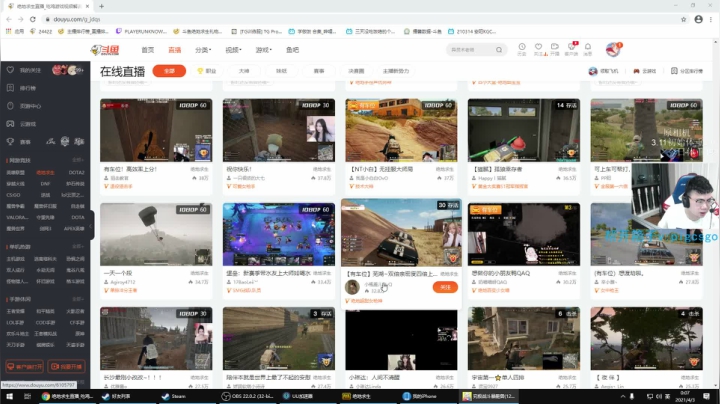Click the Chrome reload button
Viewport: 720px width, 404px height.
point(33,19)
